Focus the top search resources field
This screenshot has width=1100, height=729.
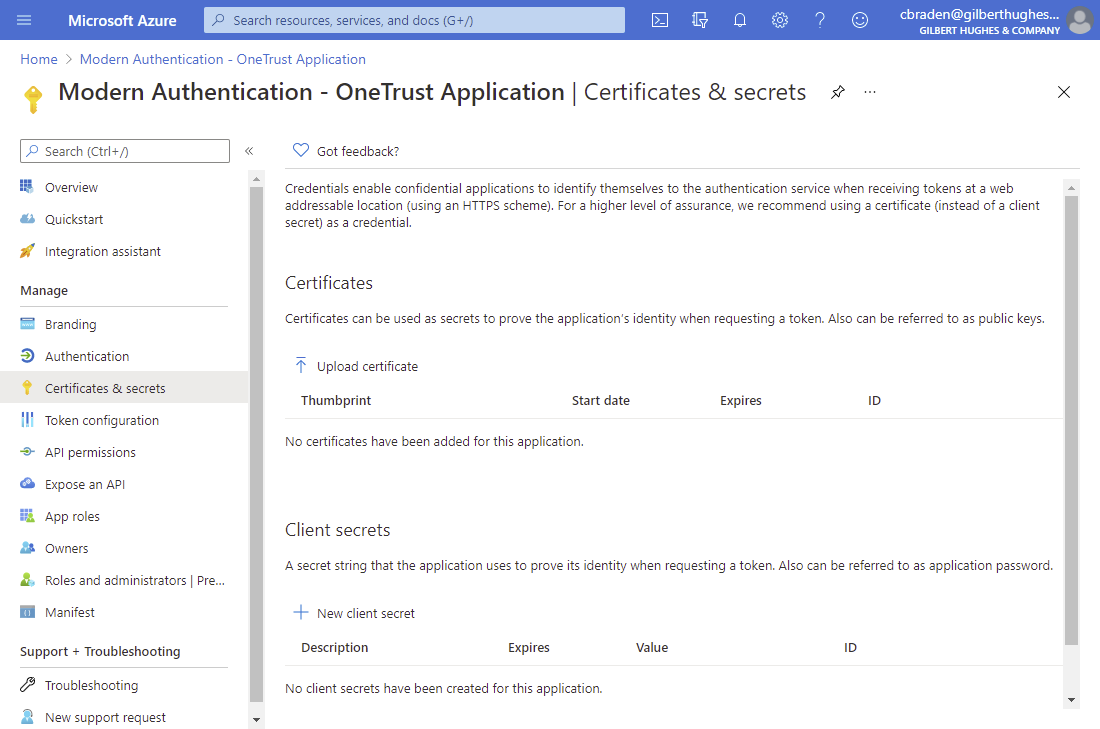click(x=414, y=20)
